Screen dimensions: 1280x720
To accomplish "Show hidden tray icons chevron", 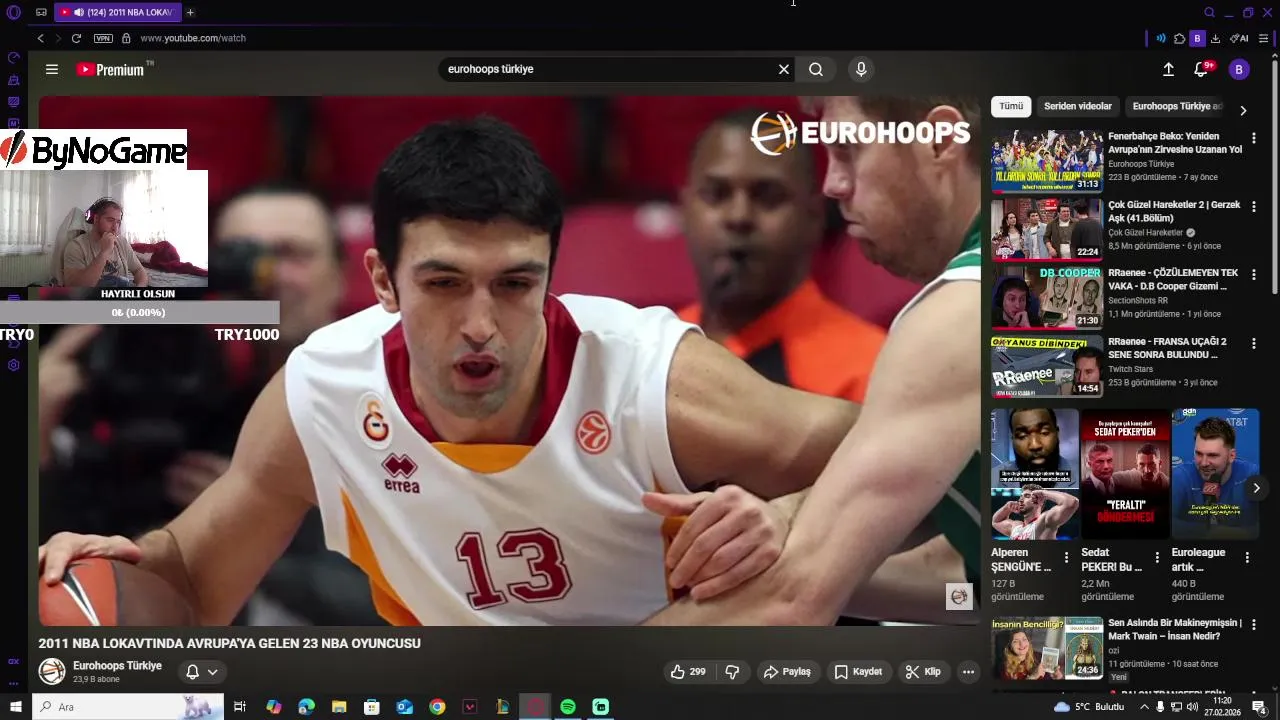I will click(x=1145, y=707).
